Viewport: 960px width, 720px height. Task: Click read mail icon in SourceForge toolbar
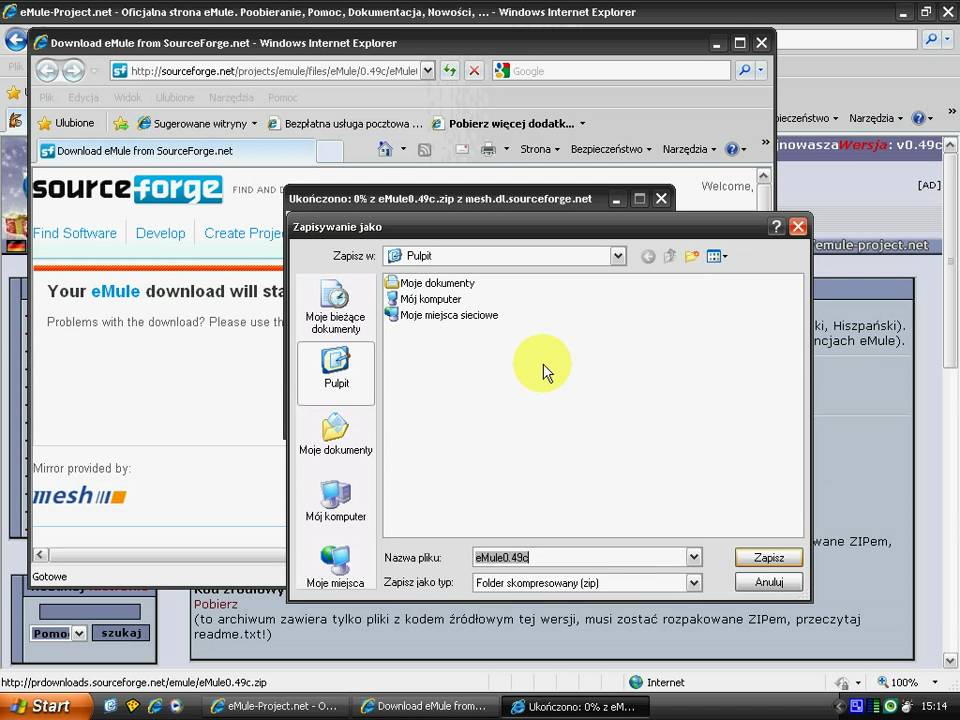coord(462,149)
